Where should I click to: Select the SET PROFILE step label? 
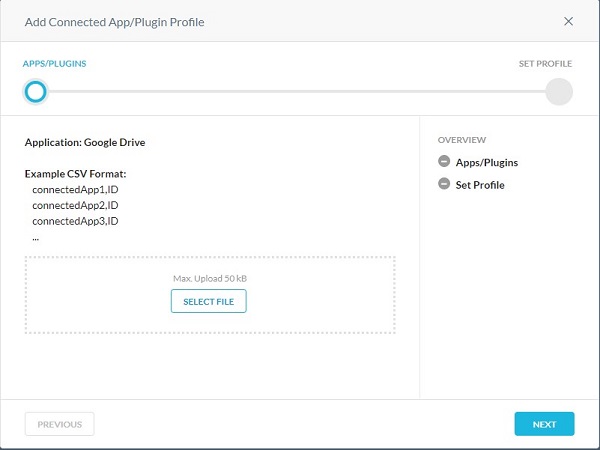point(545,64)
